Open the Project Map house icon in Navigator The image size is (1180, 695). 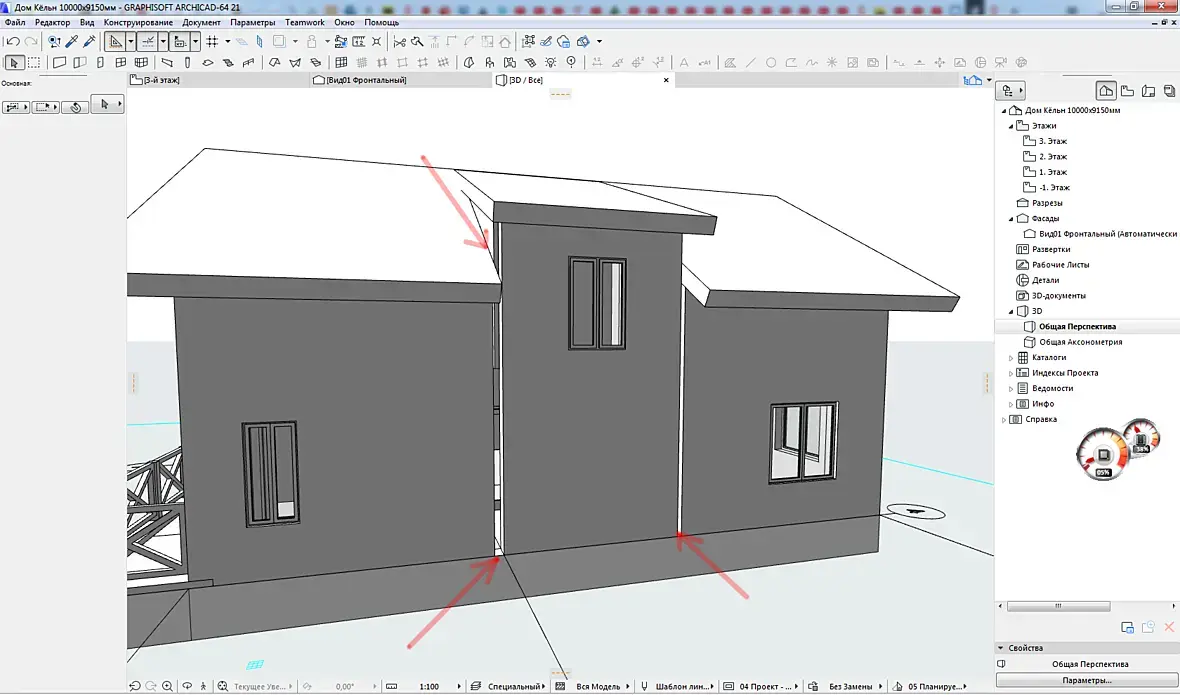pyautogui.click(x=1105, y=91)
